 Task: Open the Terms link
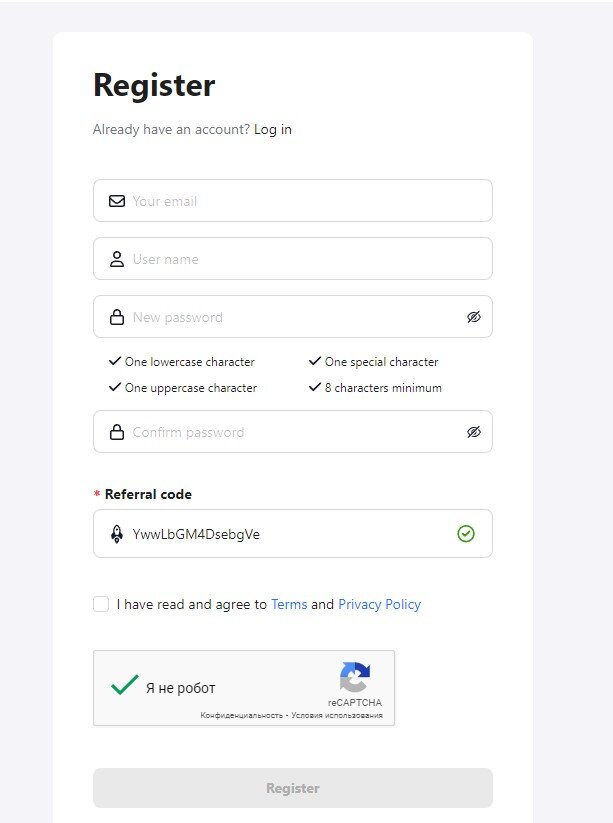(289, 604)
